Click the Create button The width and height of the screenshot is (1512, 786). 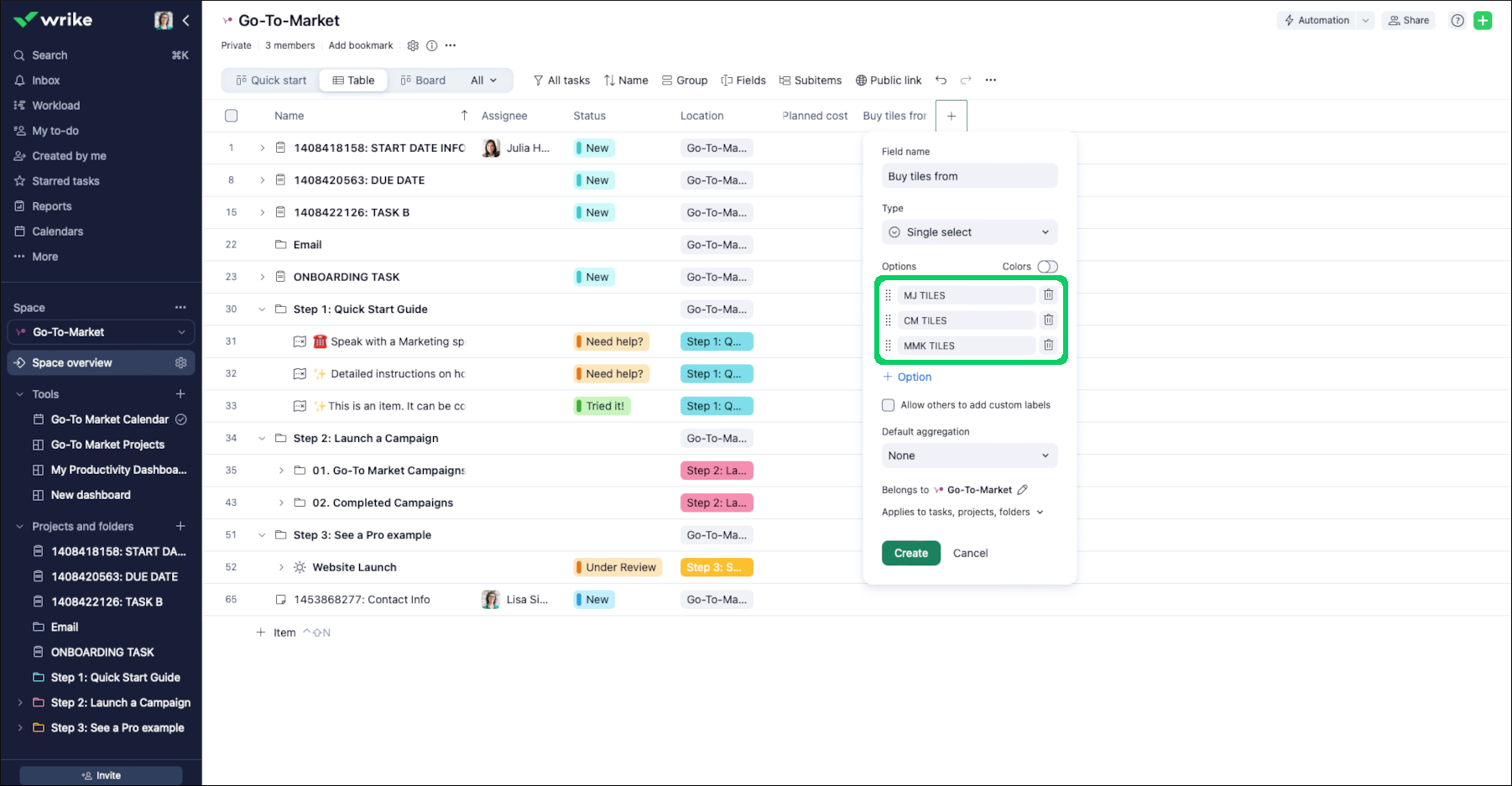coord(910,554)
